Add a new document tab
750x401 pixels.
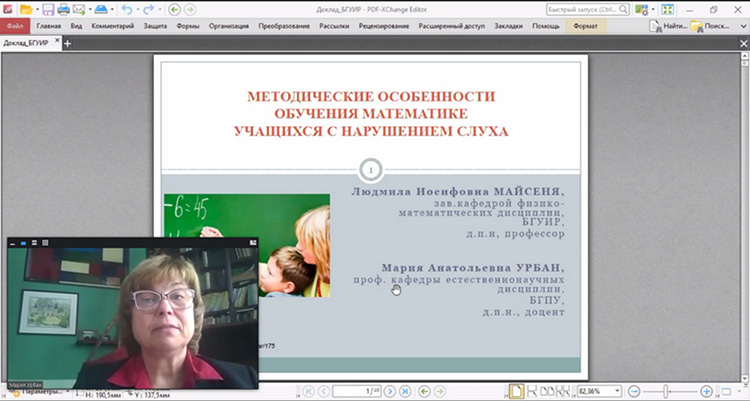point(67,44)
